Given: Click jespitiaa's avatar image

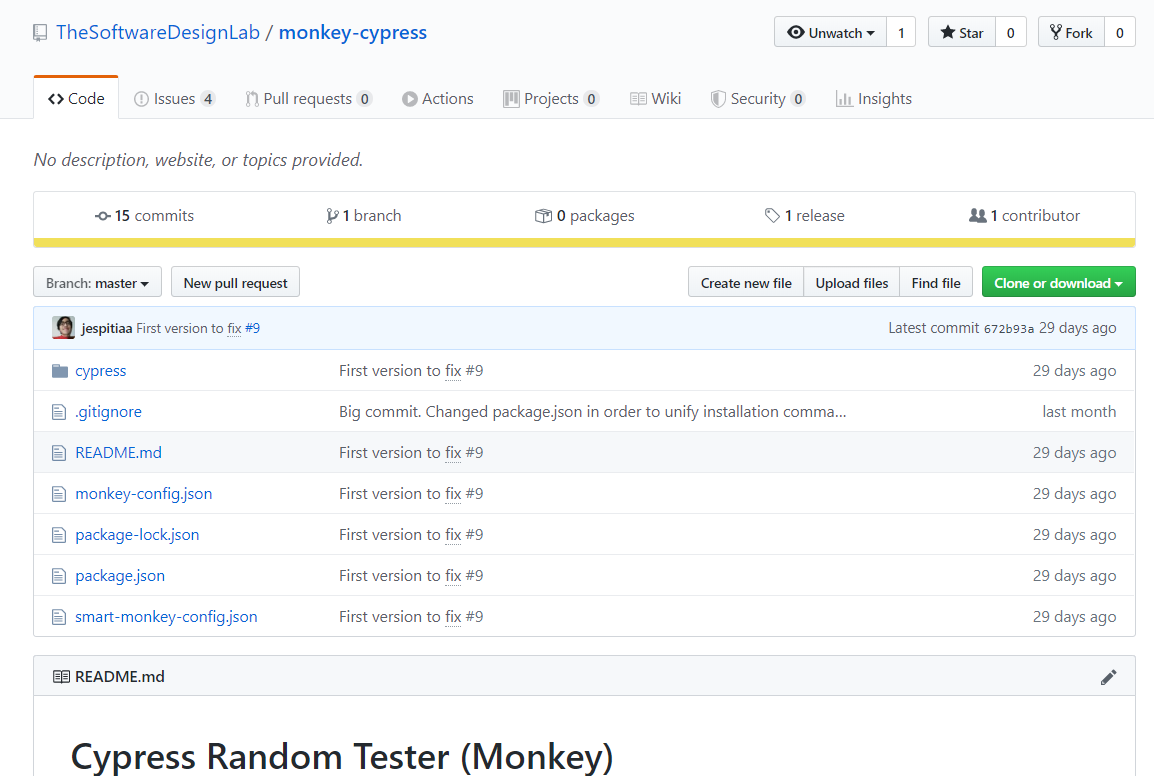Looking at the screenshot, I should coord(63,328).
